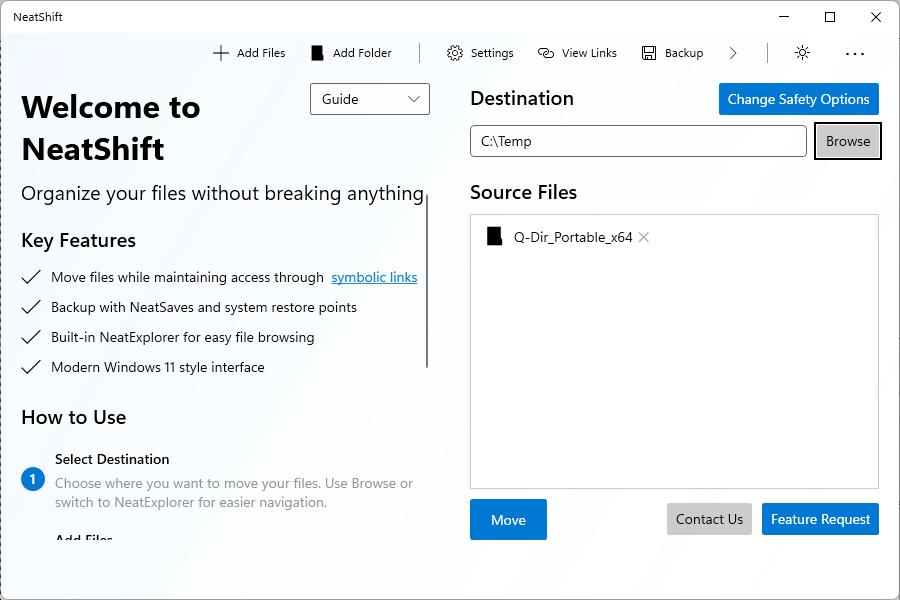Open Settings via the gear icon

(455, 53)
